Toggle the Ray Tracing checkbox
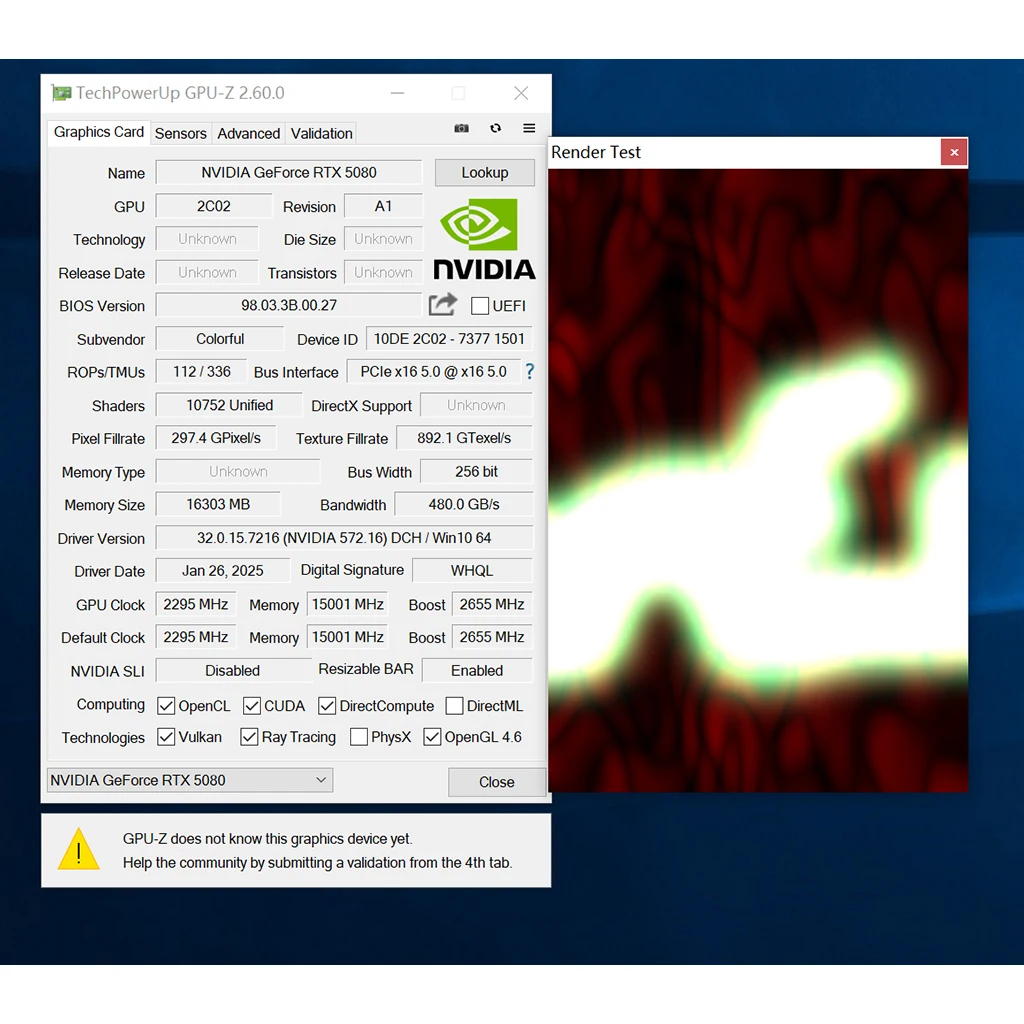1024x1024 pixels. [250, 737]
